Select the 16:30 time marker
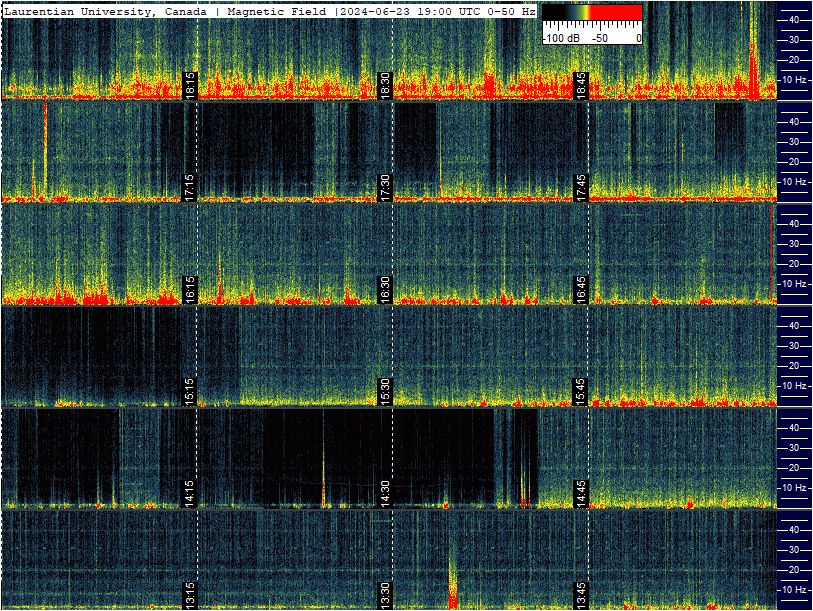The height and width of the screenshot is (611, 813). (385, 289)
